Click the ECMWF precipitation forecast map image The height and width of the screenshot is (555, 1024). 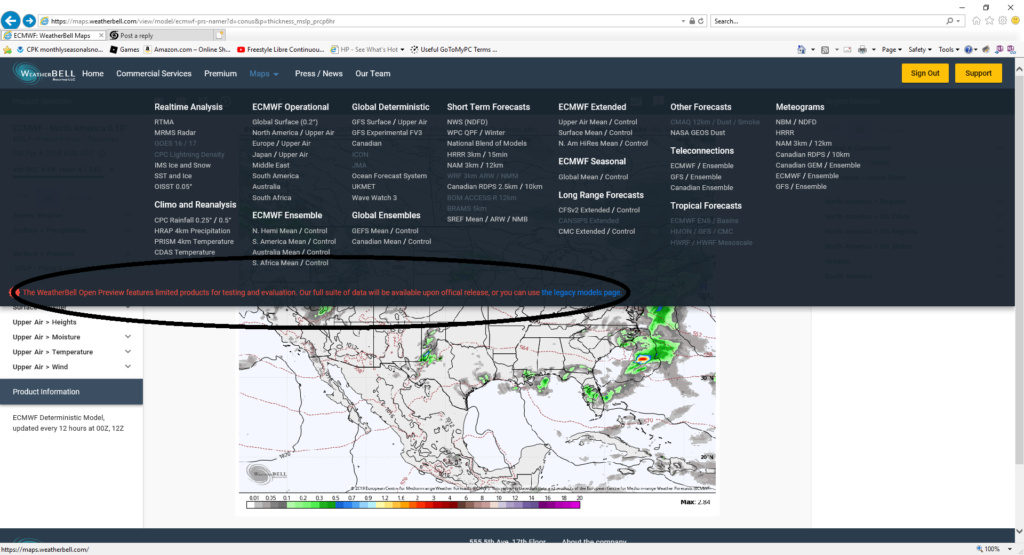point(477,398)
